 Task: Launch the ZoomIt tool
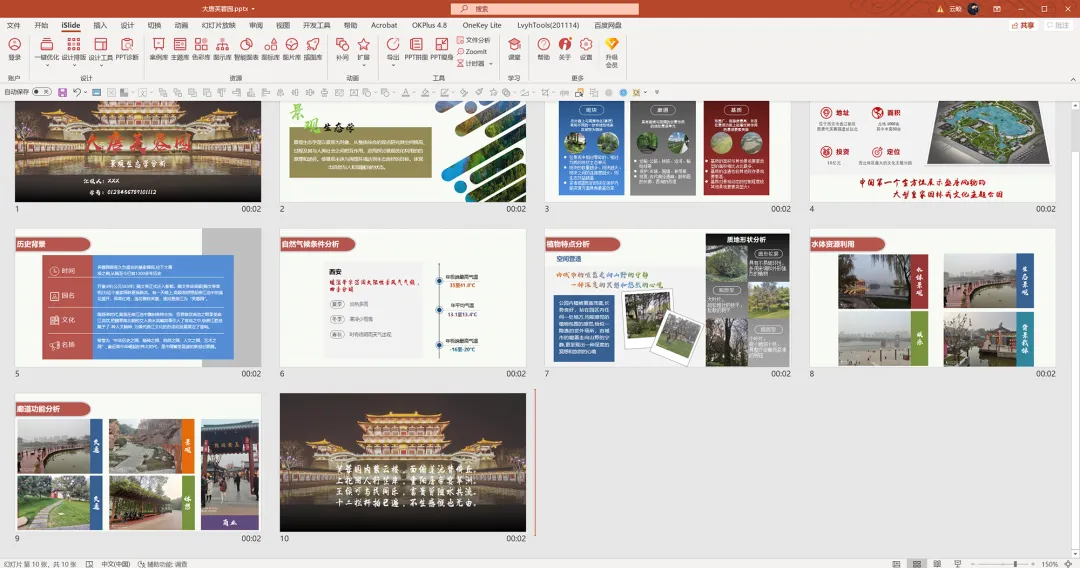click(x=472, y=52)
